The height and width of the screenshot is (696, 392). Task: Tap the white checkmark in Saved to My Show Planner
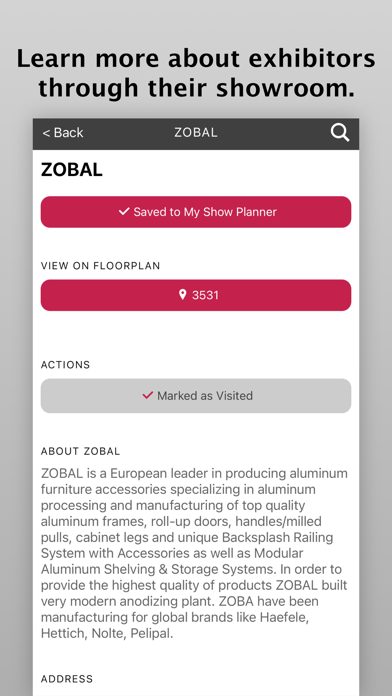(124, 212)
